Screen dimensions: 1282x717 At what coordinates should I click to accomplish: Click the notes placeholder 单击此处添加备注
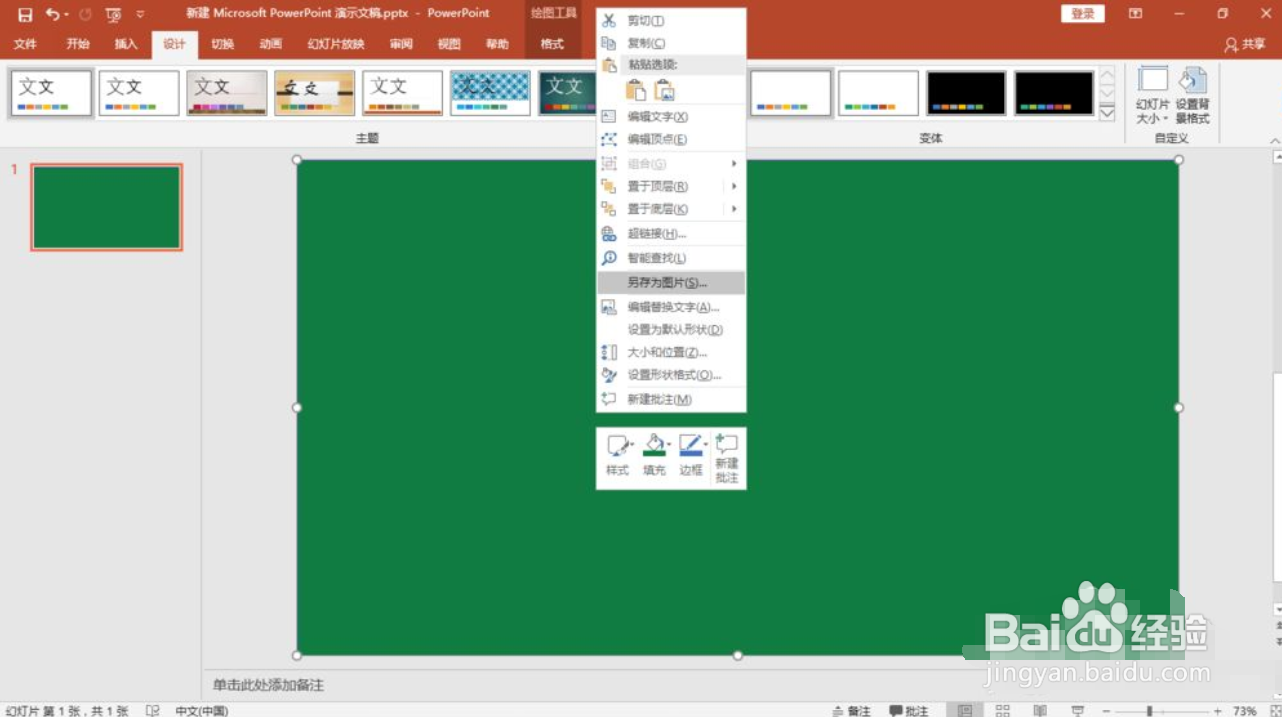268,685
